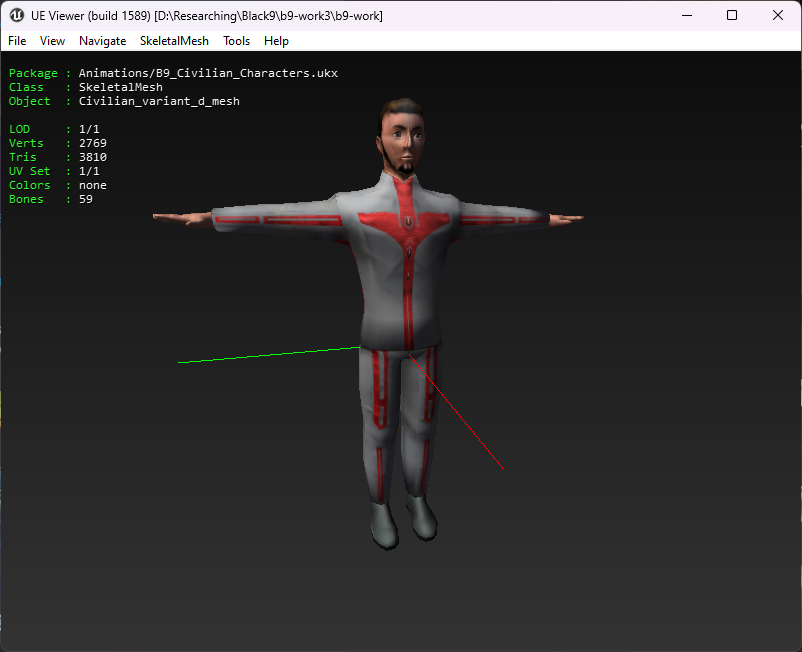802x652 pixels.
Task: Open the SkeletalMesh menu
Action: 174,41
